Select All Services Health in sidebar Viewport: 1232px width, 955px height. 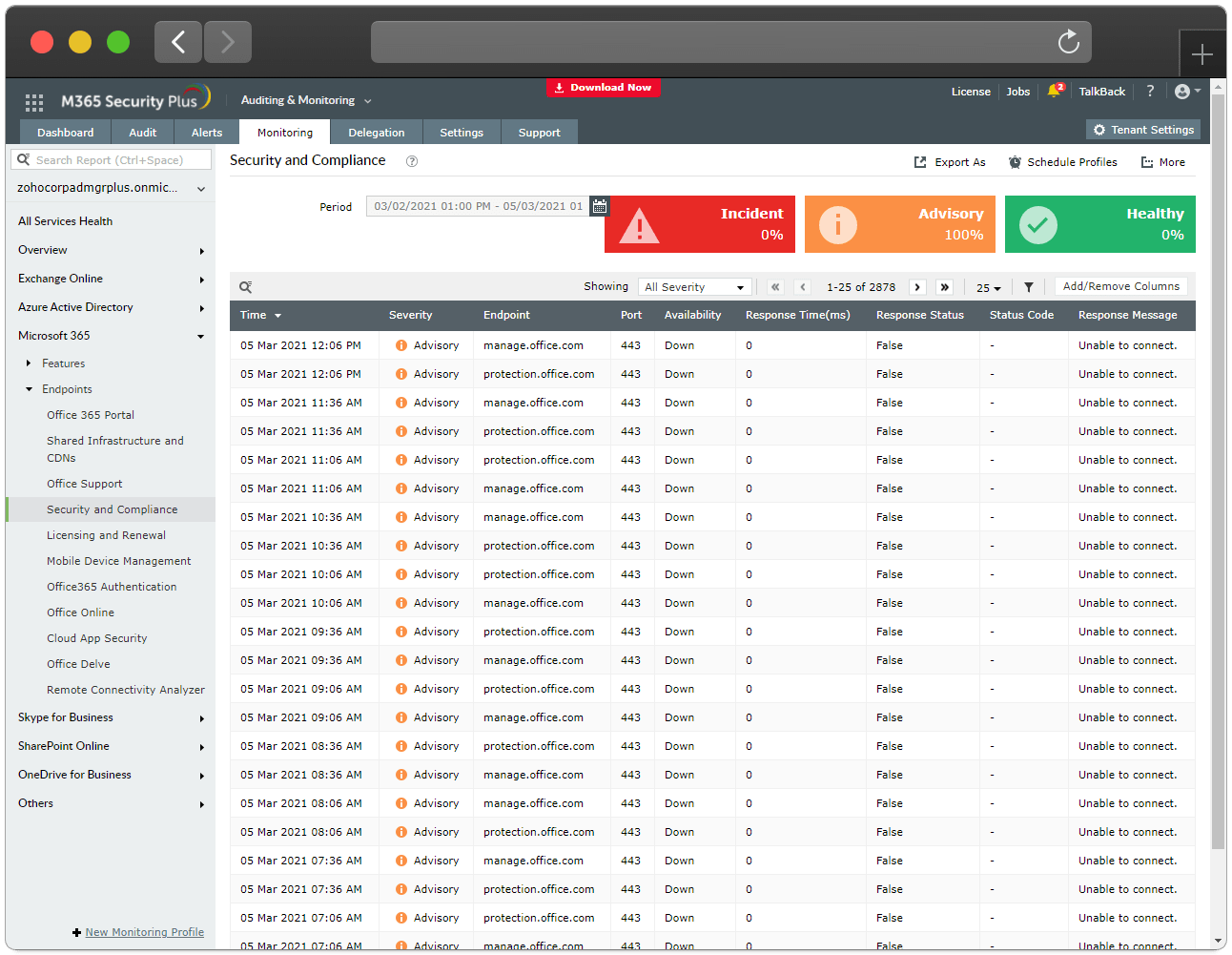click(65, 221)
